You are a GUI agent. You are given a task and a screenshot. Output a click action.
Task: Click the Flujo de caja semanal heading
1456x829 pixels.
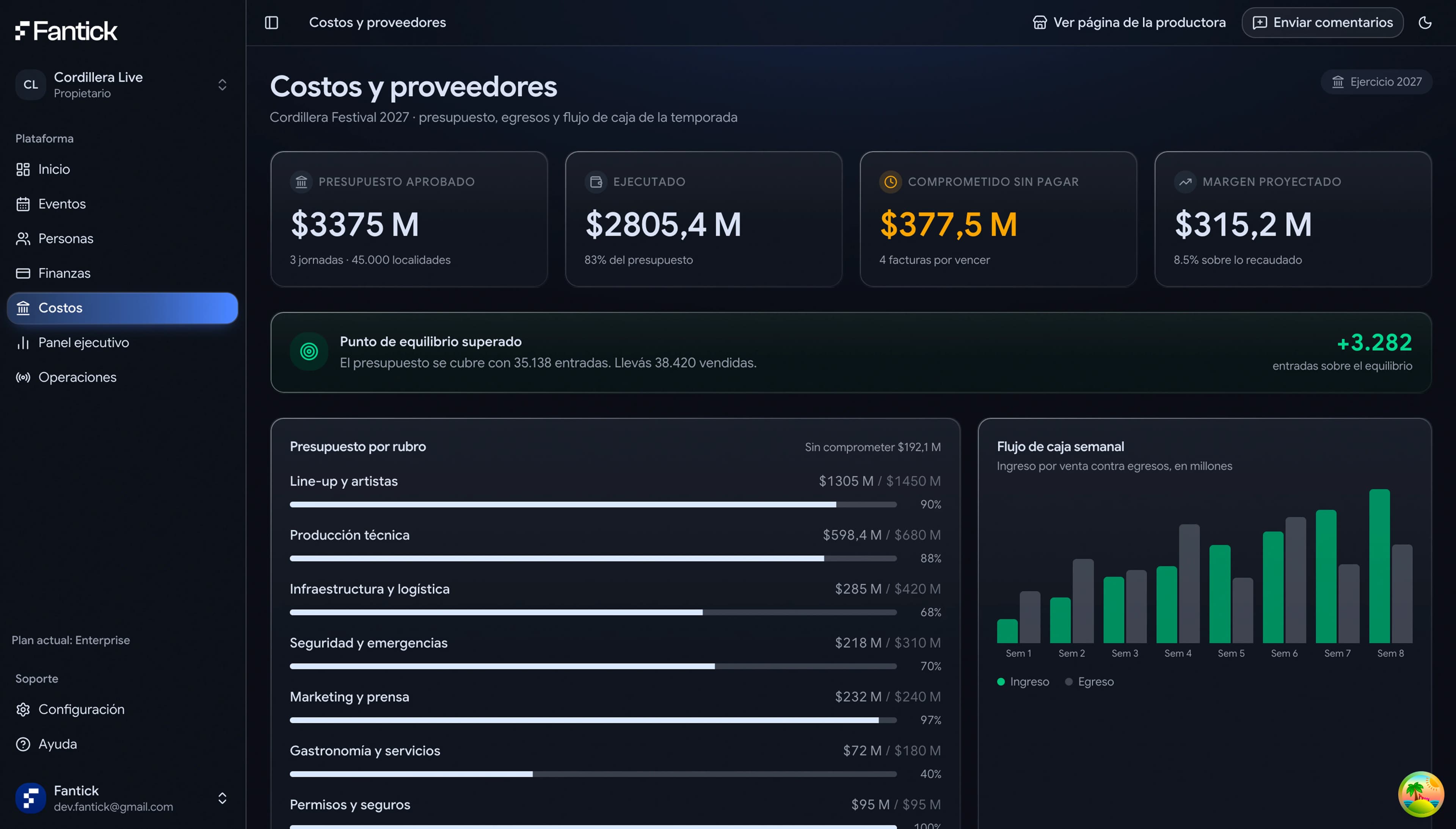[x=1060, y=447]
